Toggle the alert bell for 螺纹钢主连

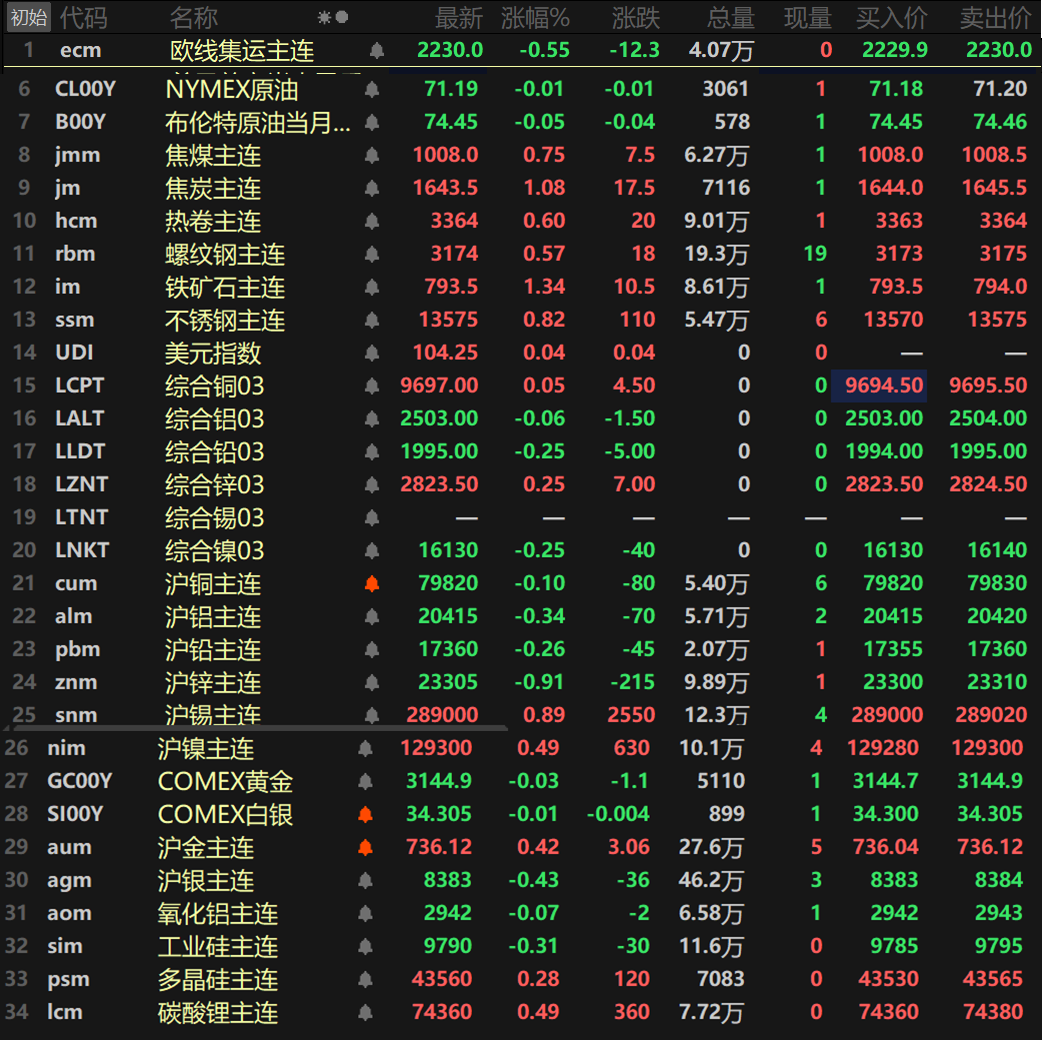371,253
